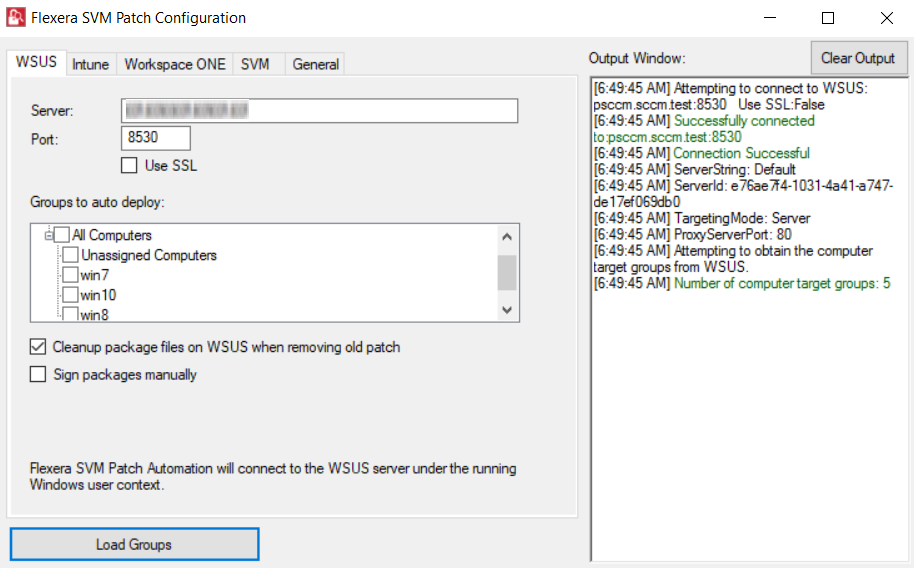Check the All Computers group checkbox

click(x=62, y=235)
